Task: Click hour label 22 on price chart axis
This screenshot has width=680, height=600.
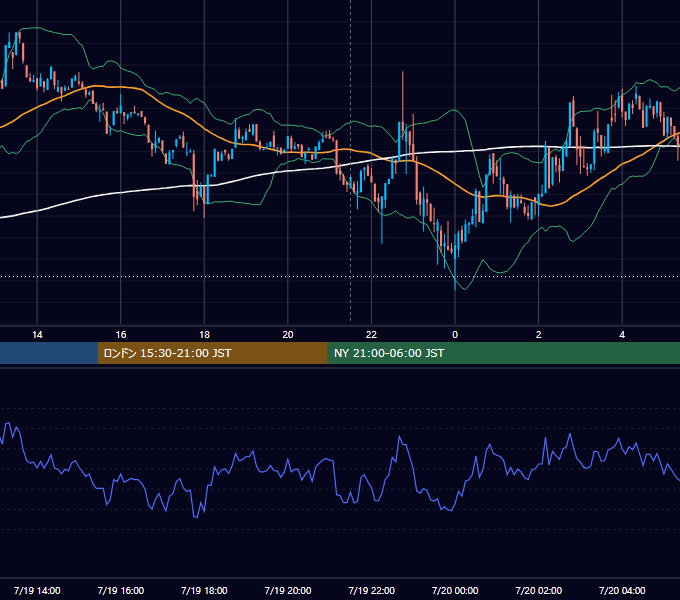Action: (x=372, y=335)
